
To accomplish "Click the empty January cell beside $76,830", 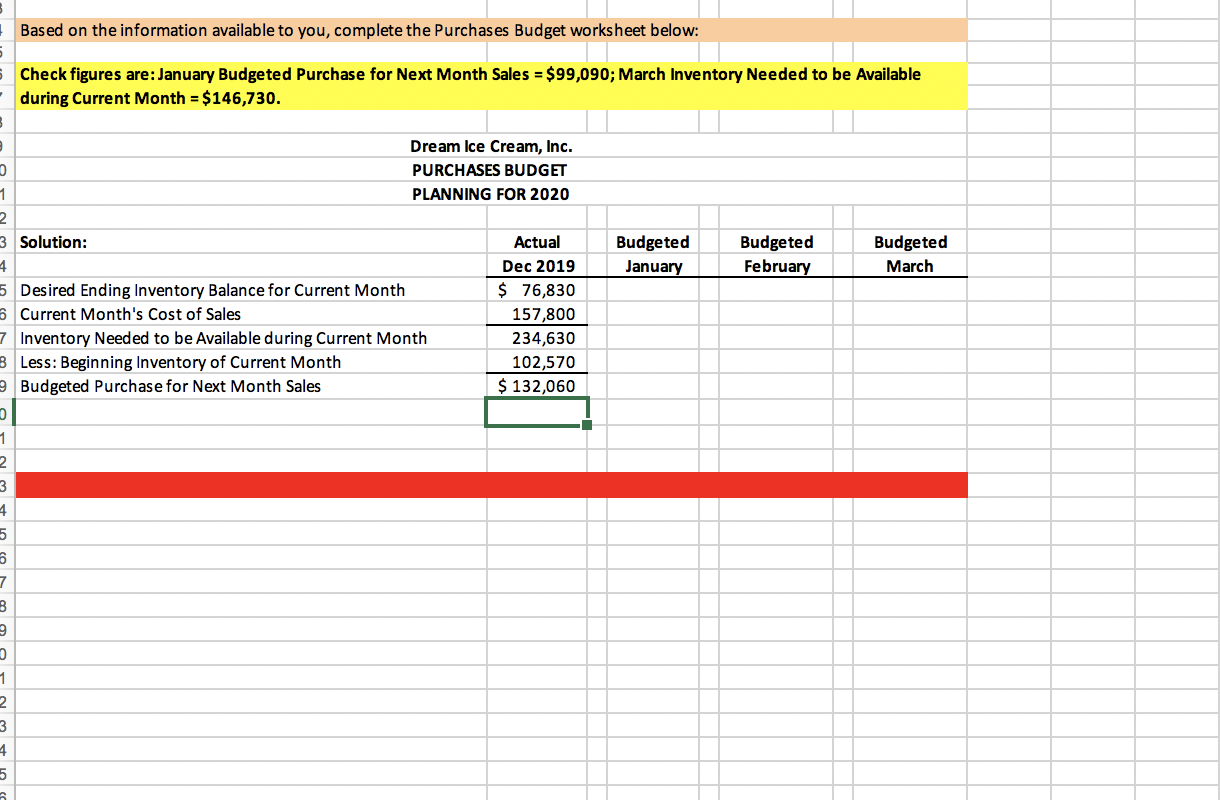I will click(653, 290).
